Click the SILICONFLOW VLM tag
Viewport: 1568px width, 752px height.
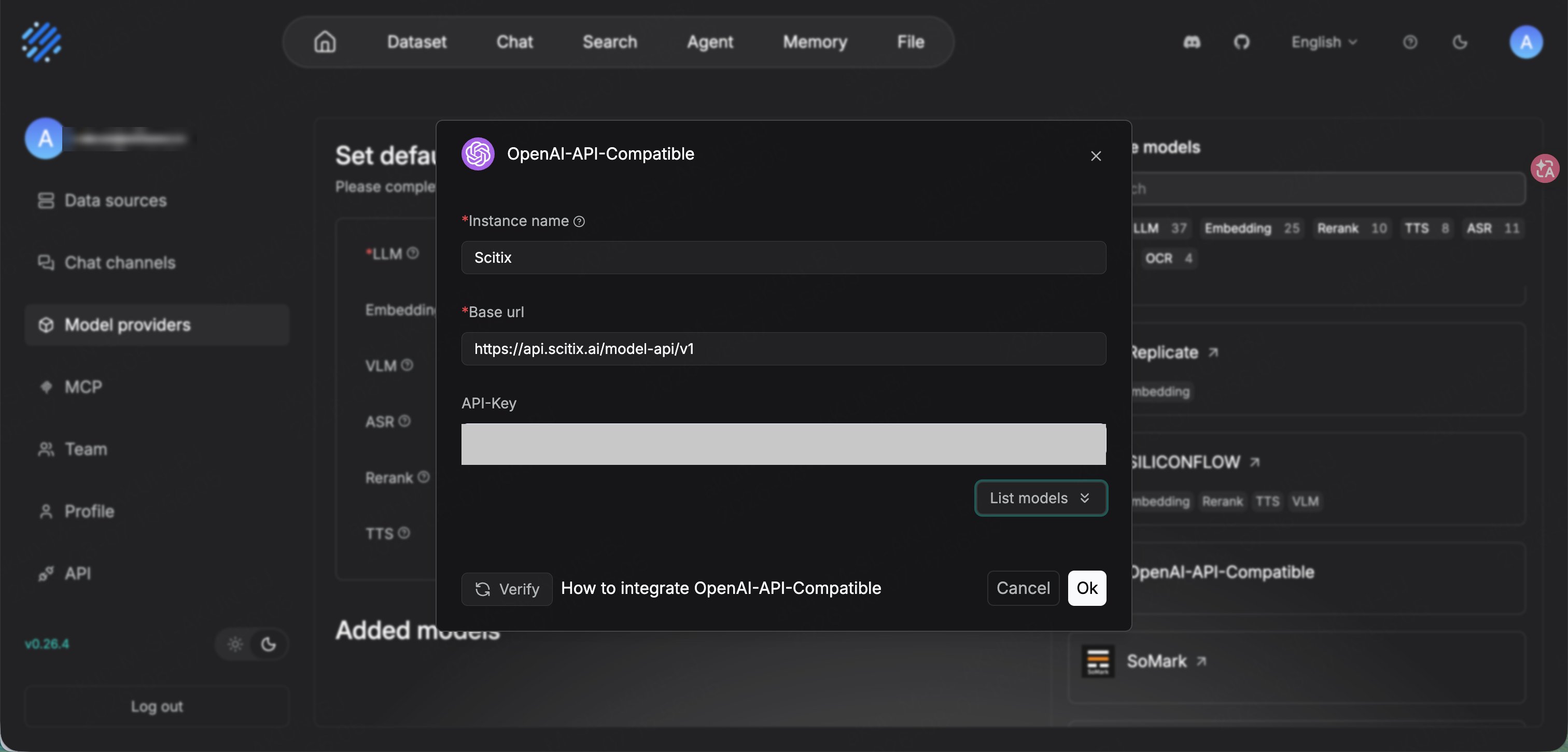coord(1305,501)
